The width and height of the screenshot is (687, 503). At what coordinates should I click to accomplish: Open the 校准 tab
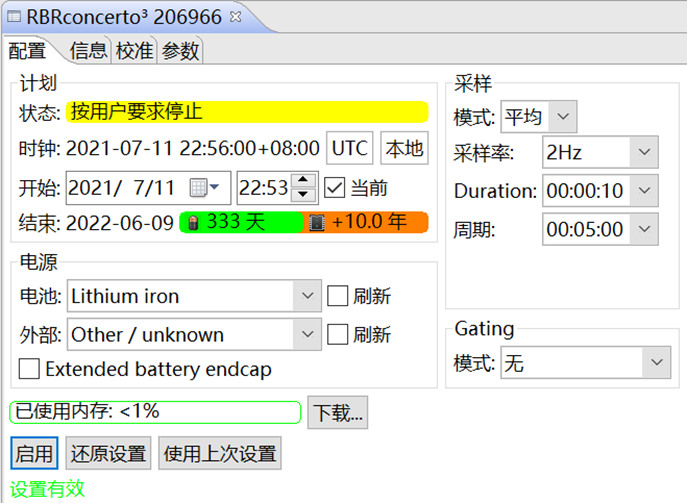click(x=135, y=51)
